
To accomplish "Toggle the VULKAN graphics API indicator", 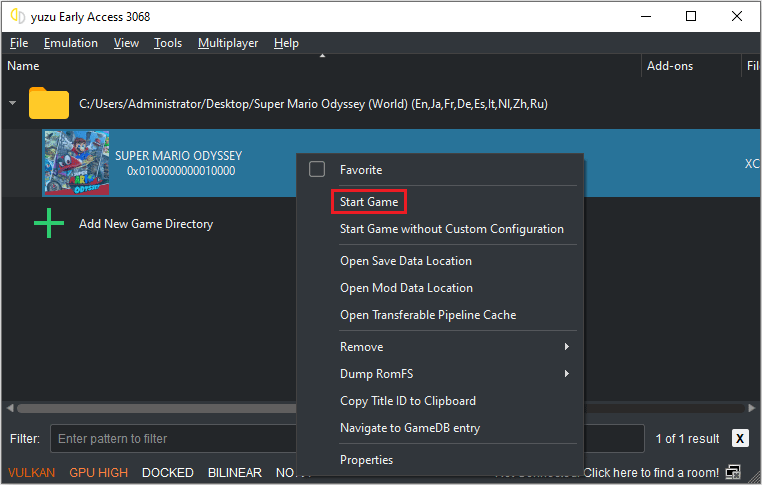I will click(32, 473).
